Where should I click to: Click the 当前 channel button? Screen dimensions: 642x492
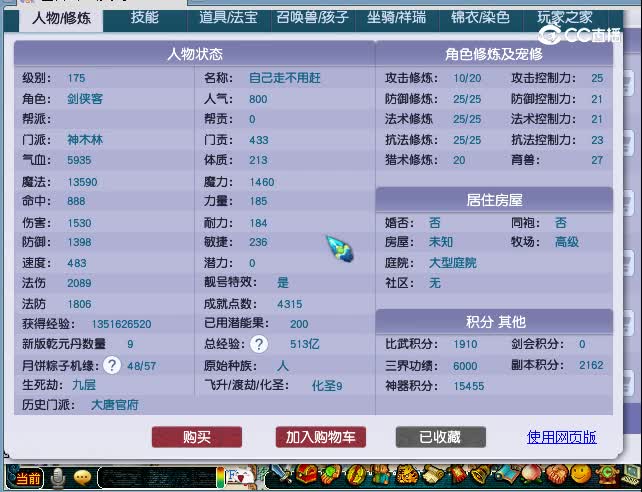28,477
